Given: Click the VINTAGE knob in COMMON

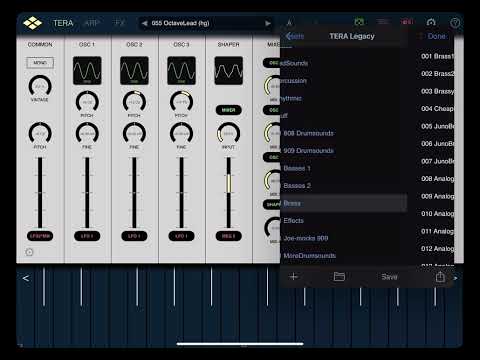Looking at the screenshot, I should click(x=40, y=86).
